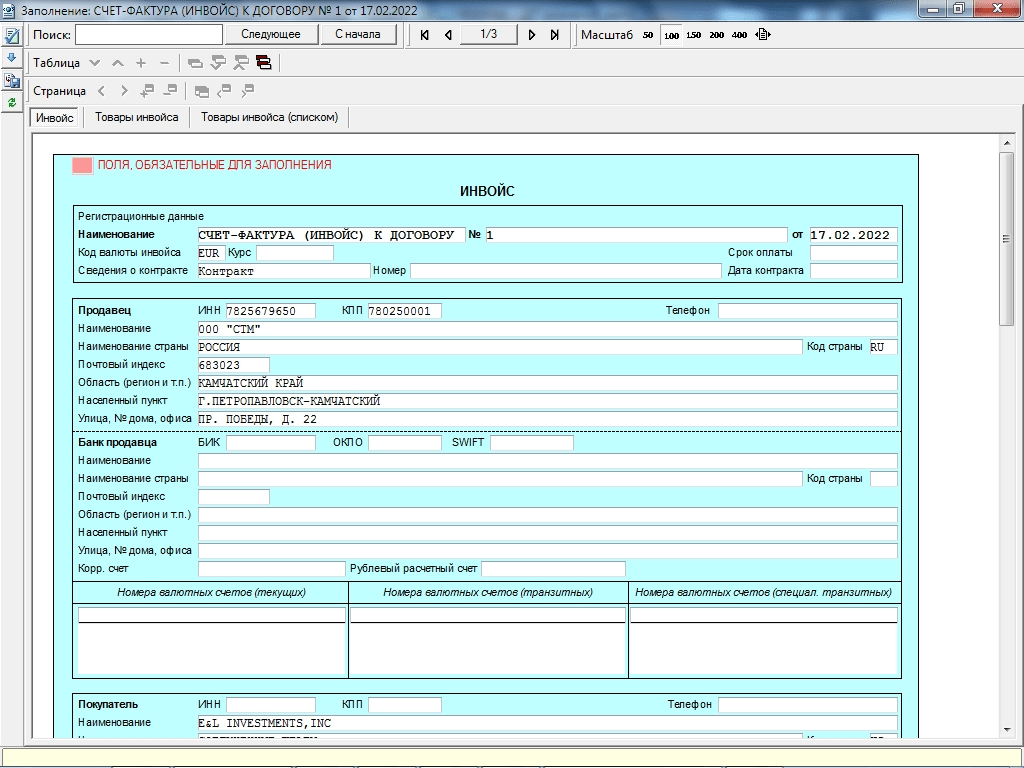Click remove-page icon with minus
1024x768 pixels.
click(170, 90)
